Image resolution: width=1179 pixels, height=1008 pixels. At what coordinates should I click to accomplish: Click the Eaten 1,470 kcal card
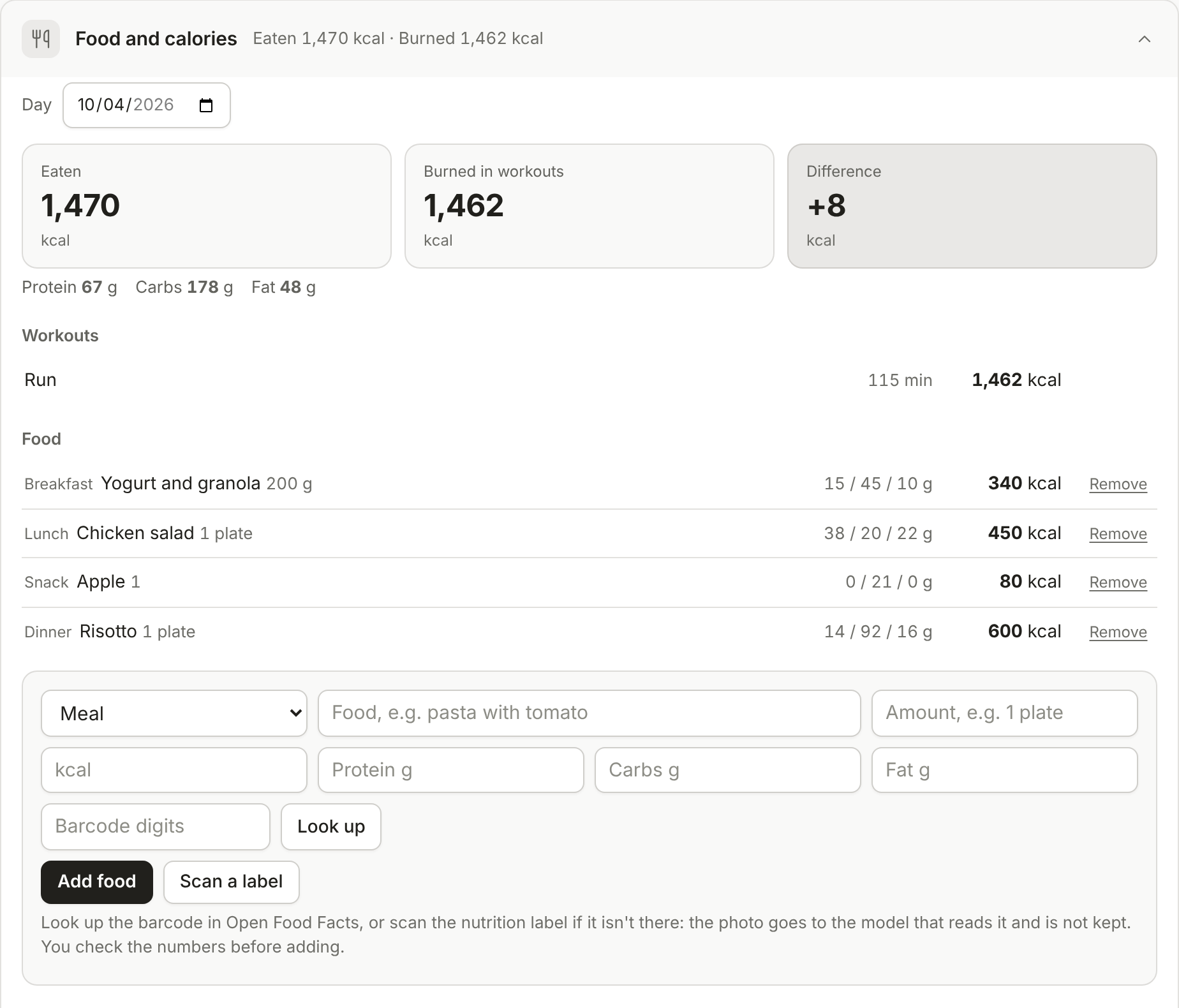click(x=207, y=206)
